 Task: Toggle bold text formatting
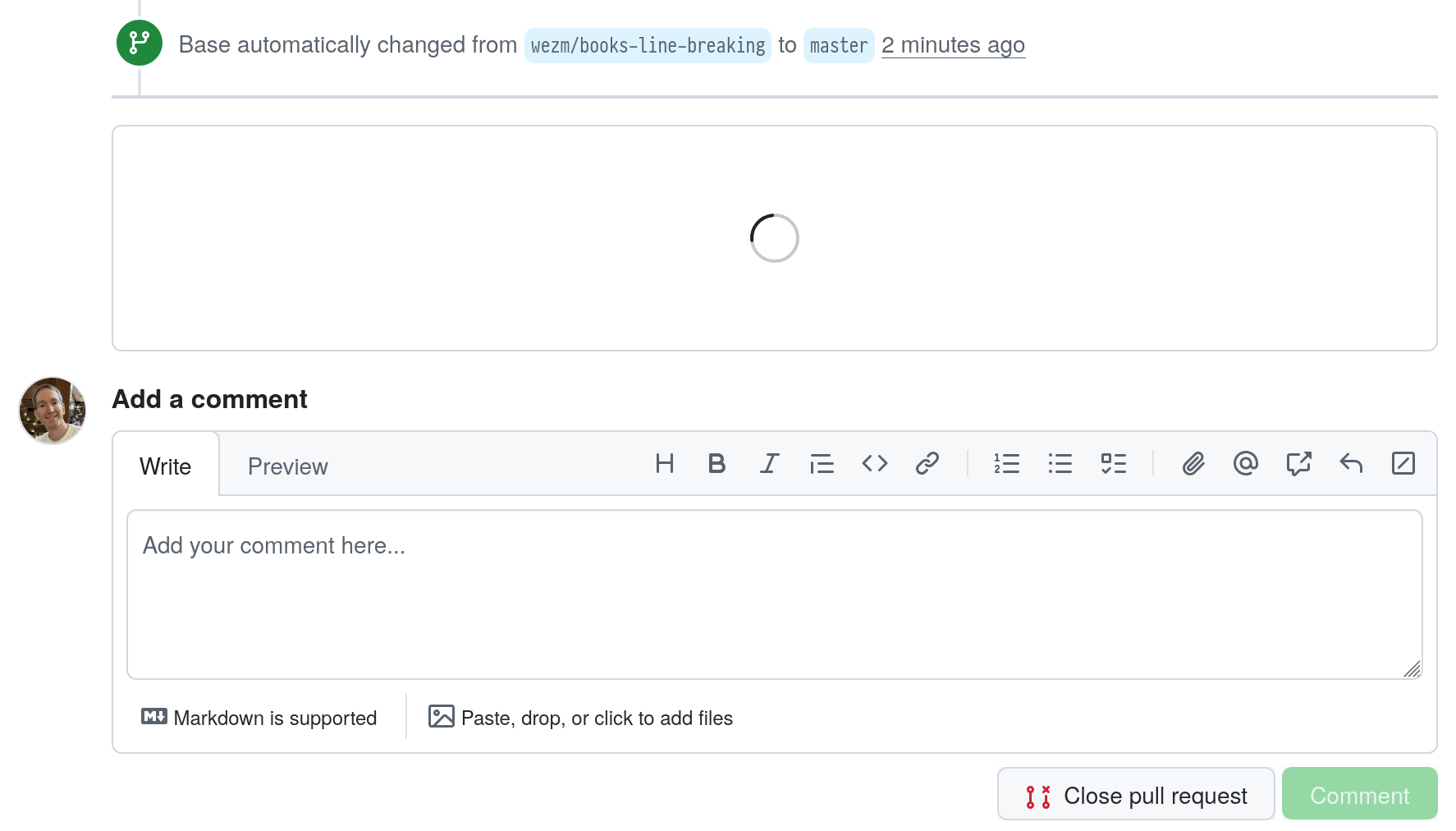pos(717,464)
